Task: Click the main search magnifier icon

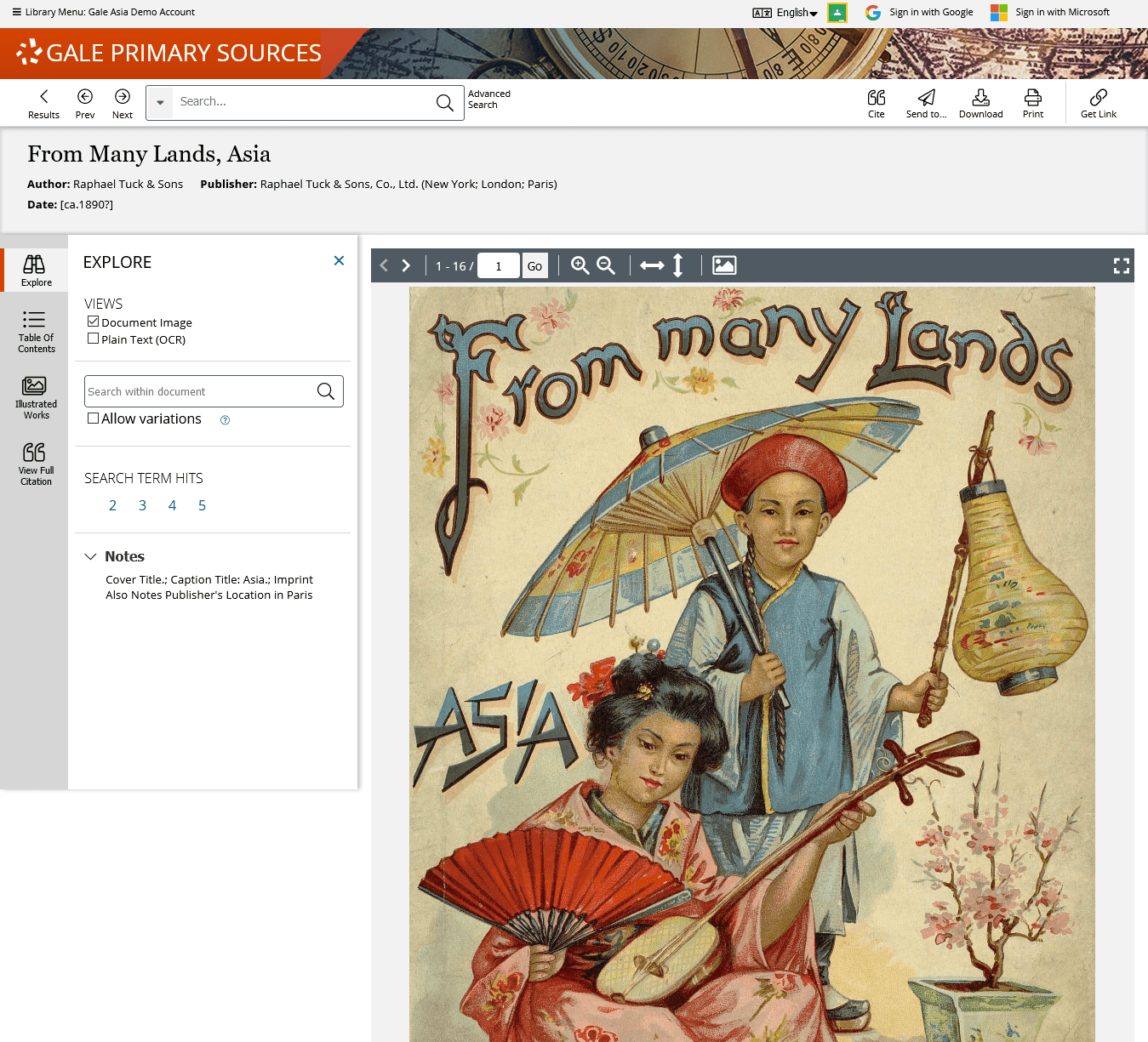Action: 444,103
